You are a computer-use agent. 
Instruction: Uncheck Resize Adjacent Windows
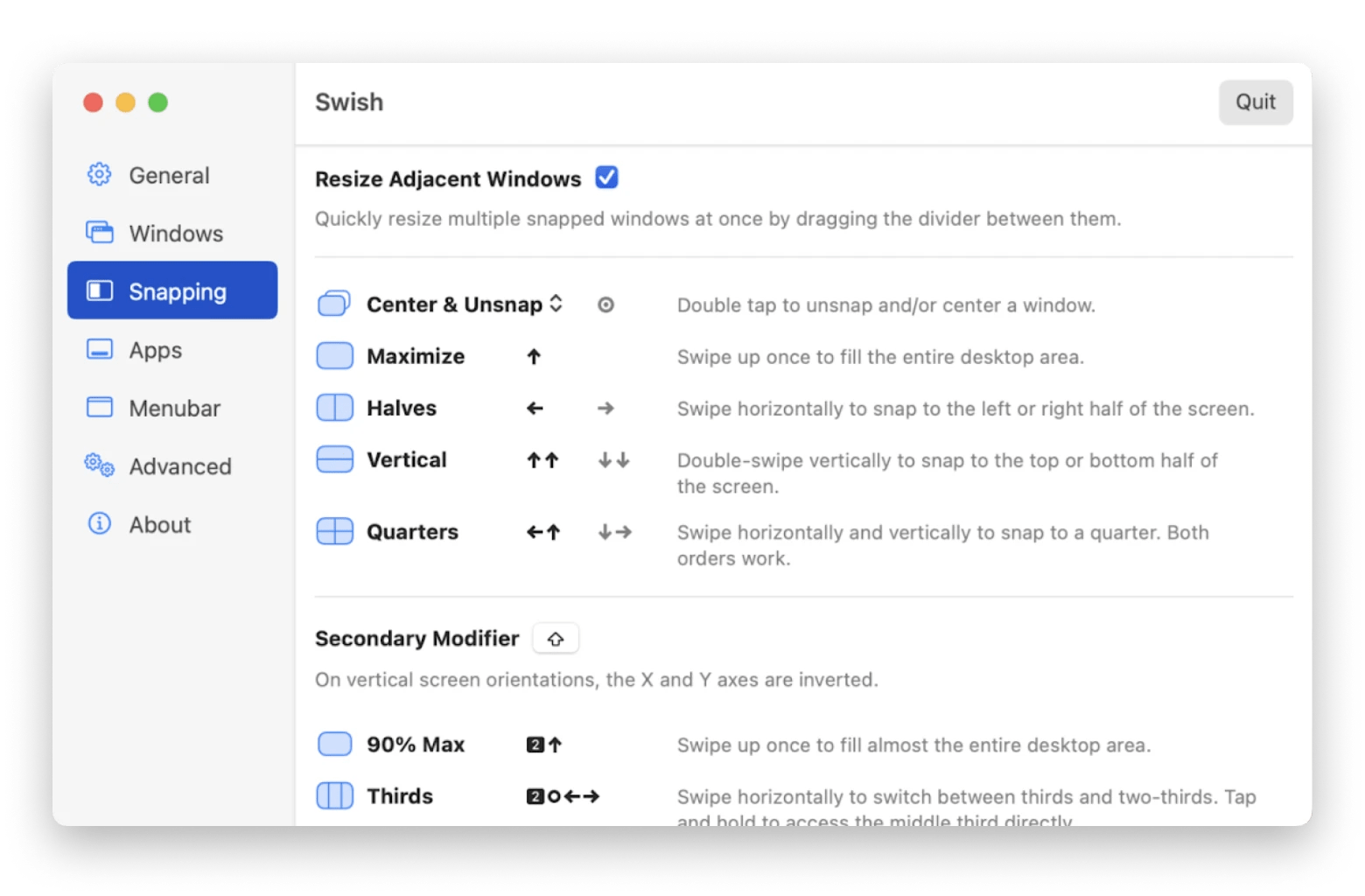(x=607, y=177)
